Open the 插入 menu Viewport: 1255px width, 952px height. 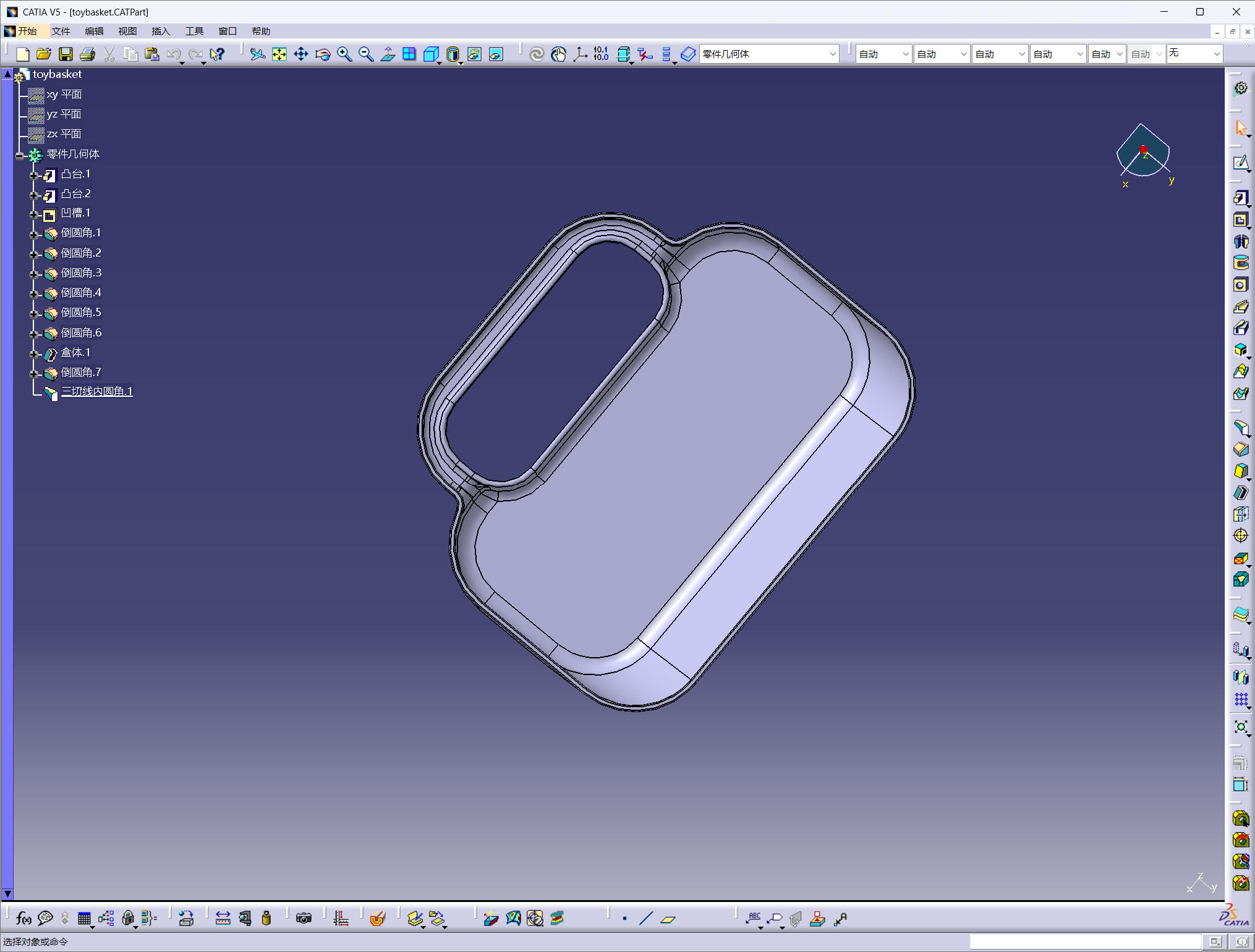[161, 32]
